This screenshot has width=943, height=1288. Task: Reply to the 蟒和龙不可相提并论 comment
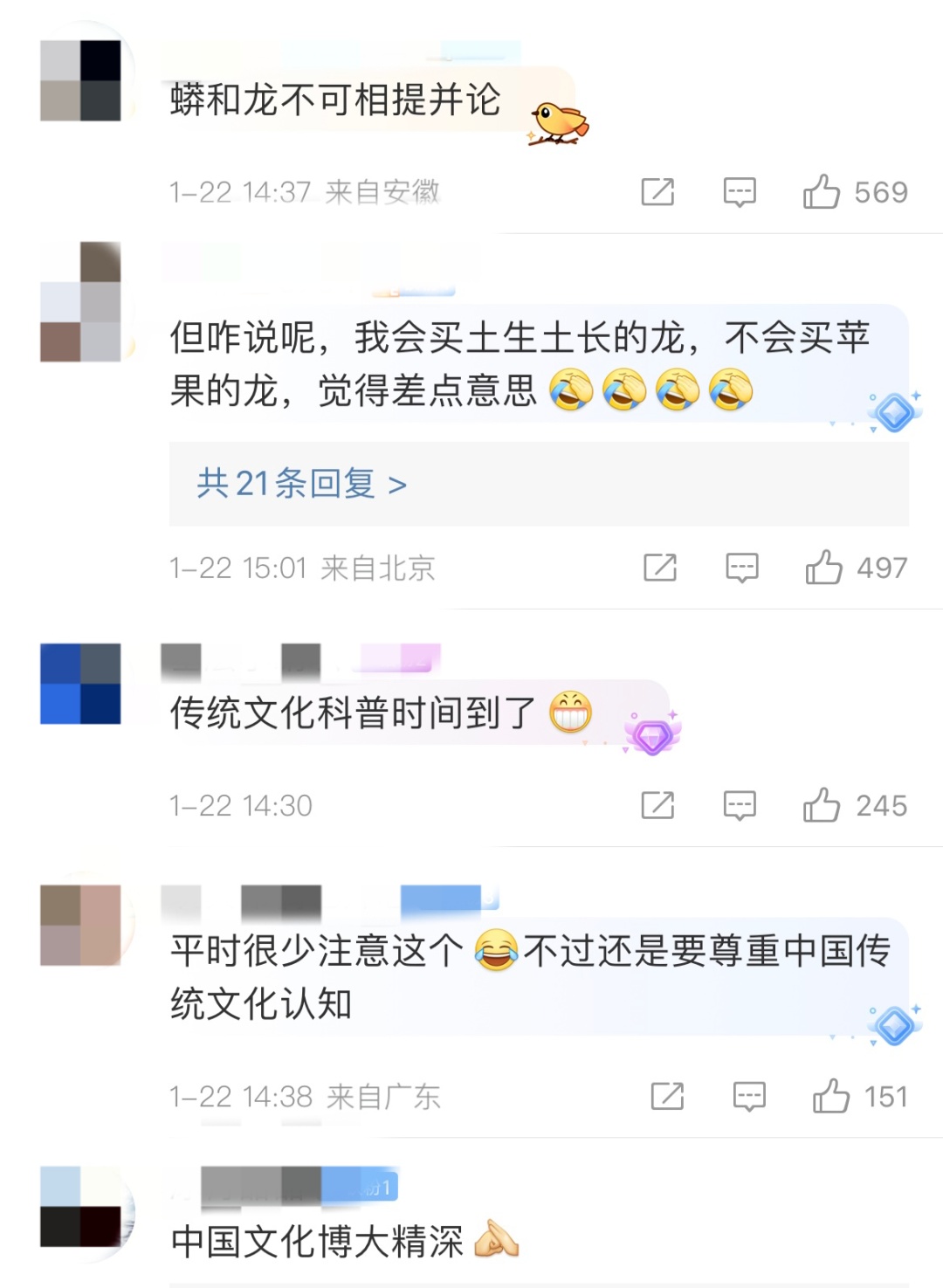coord(740,191)
